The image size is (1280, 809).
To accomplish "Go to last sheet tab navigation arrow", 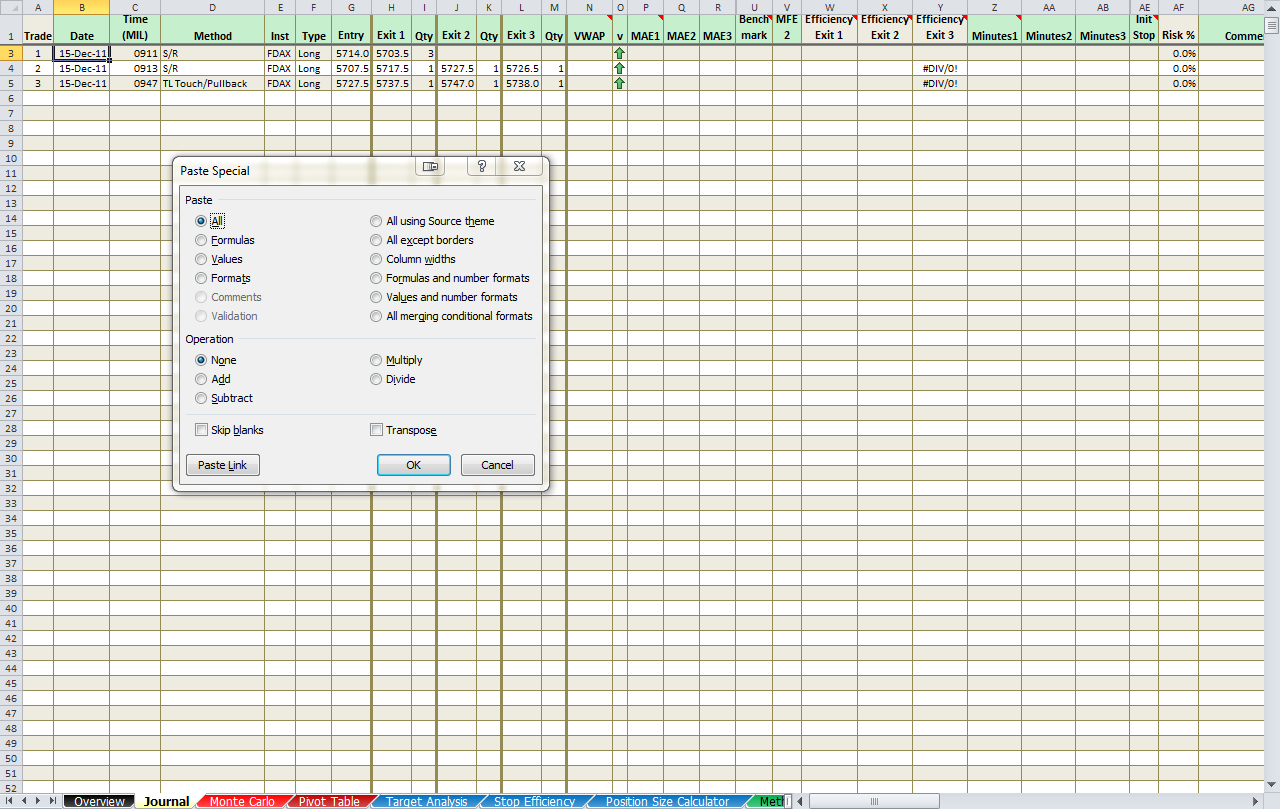I will [53, 801].
